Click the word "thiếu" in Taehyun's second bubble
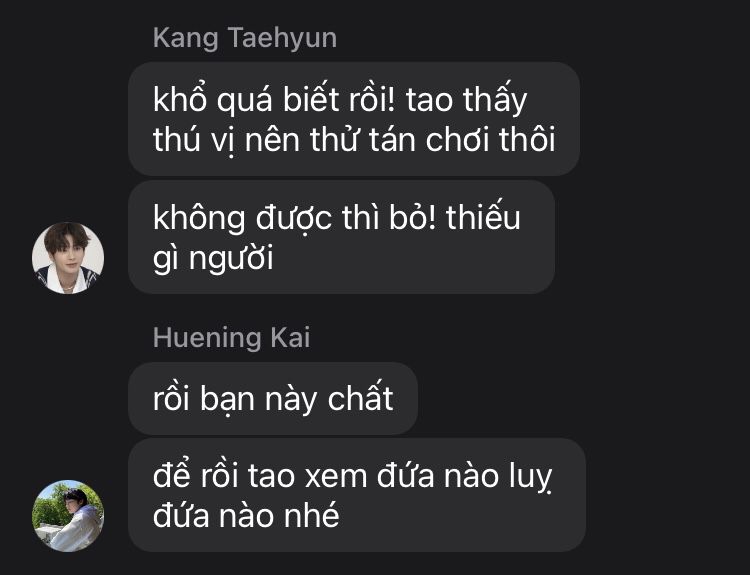The height and width of the screenshot is (575, 750). 483,217
